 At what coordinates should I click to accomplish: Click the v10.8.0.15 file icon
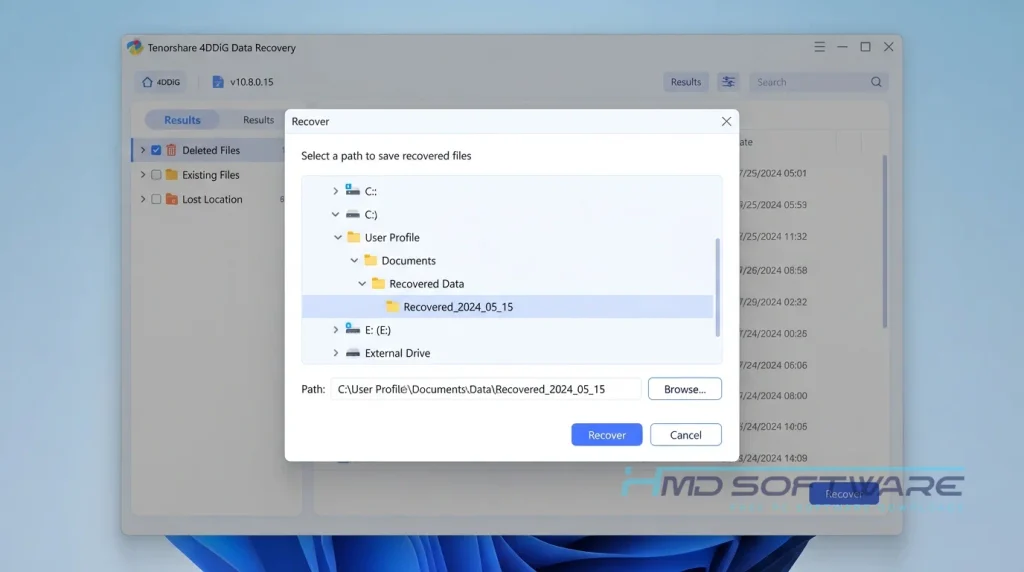(x=218, y=82)
